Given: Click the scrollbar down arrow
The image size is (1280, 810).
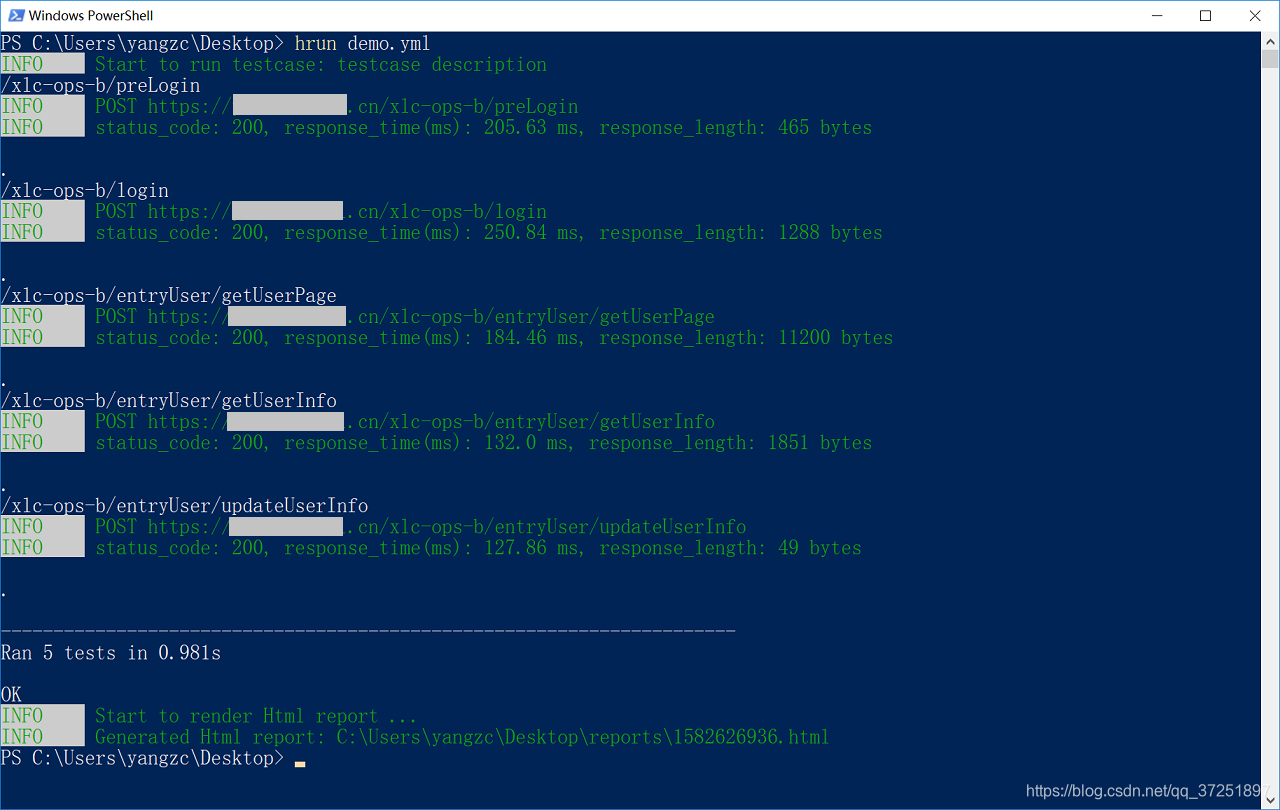Looking at the screenshot, I should coord(1270,800).
